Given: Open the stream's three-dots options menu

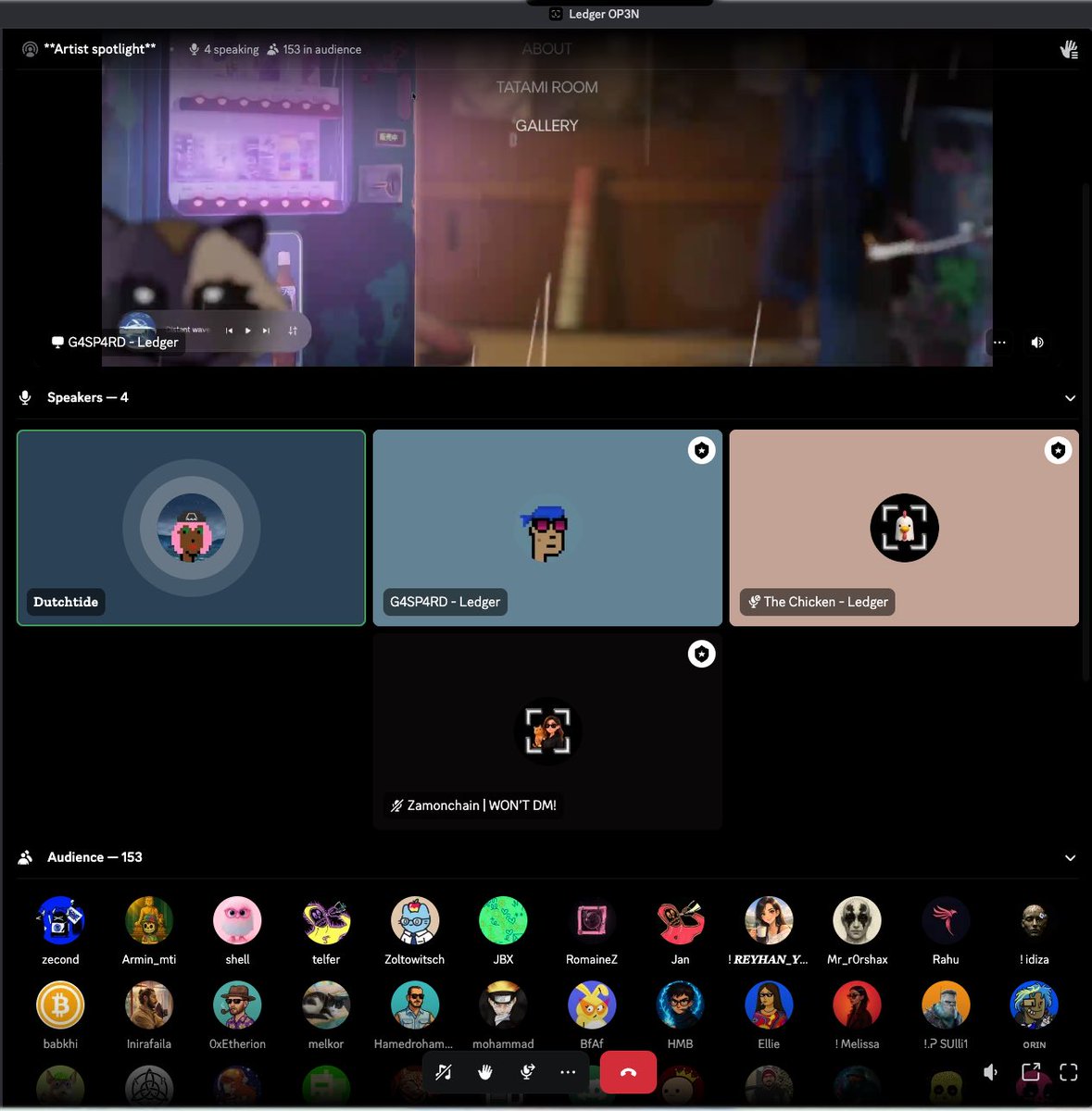Looking at the screenshot, I should [999, 343].
